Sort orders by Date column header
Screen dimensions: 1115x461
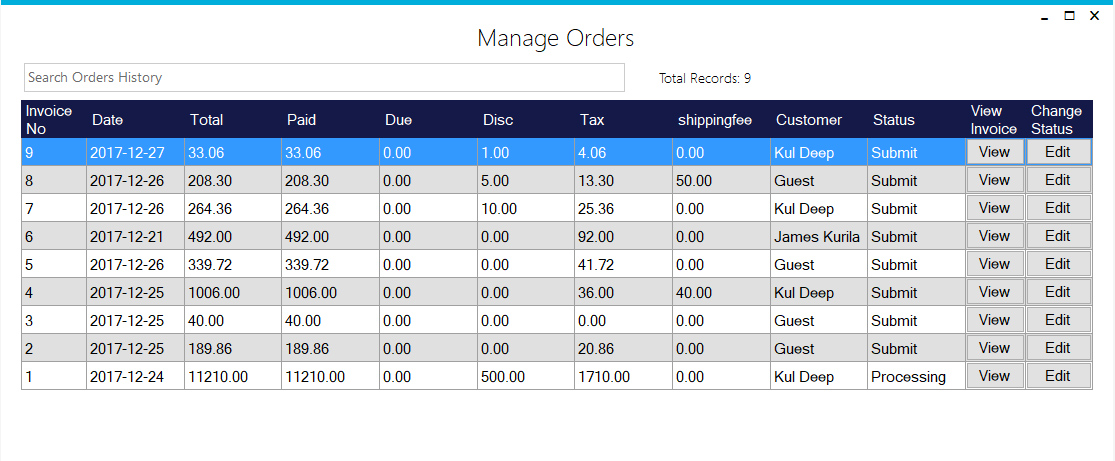(108, 120)
